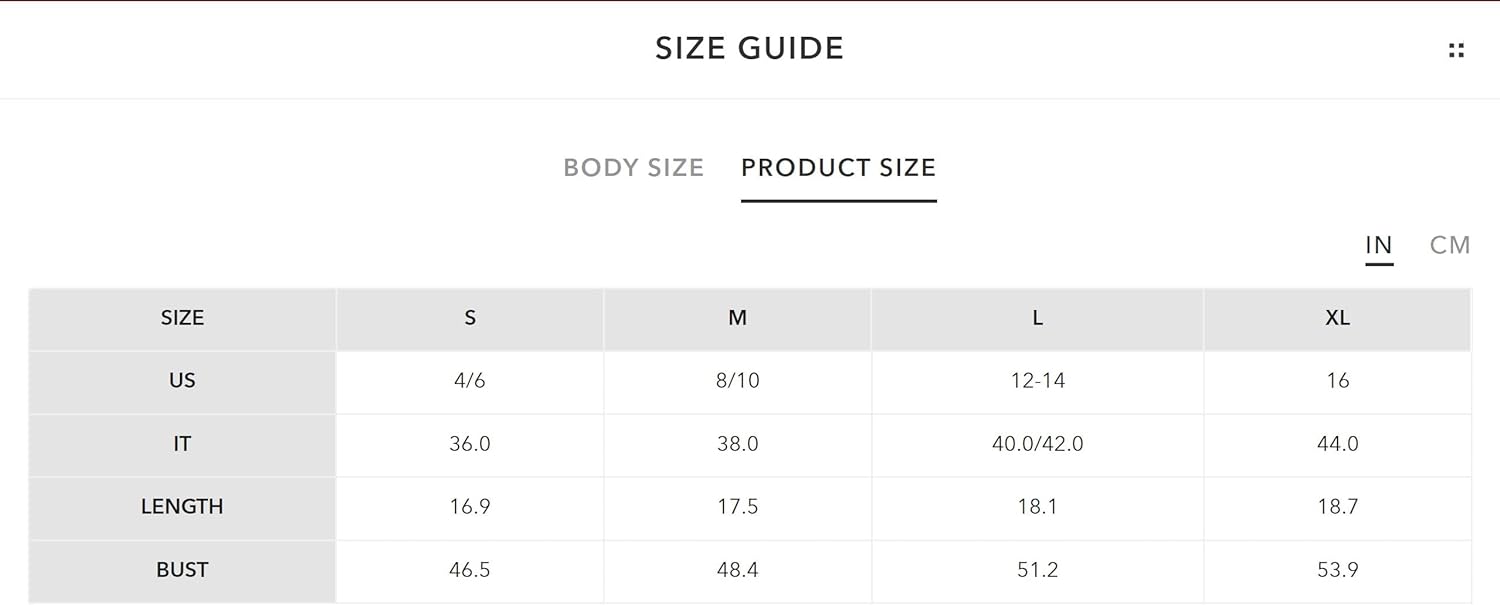Image resolution: width=1500 pixels, height=605 pixels.
Task: Click the XL size column header
Action: 1338,318
